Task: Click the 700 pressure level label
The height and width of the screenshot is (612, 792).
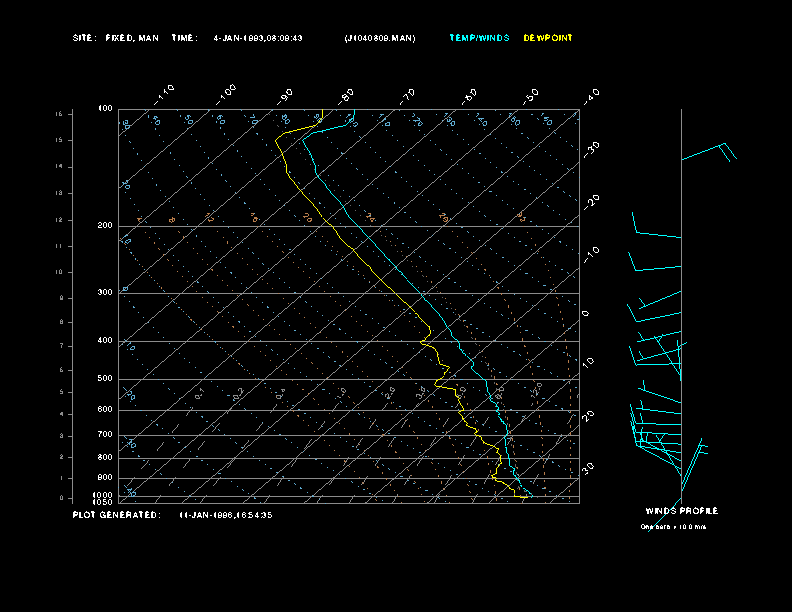Action: 106,434
